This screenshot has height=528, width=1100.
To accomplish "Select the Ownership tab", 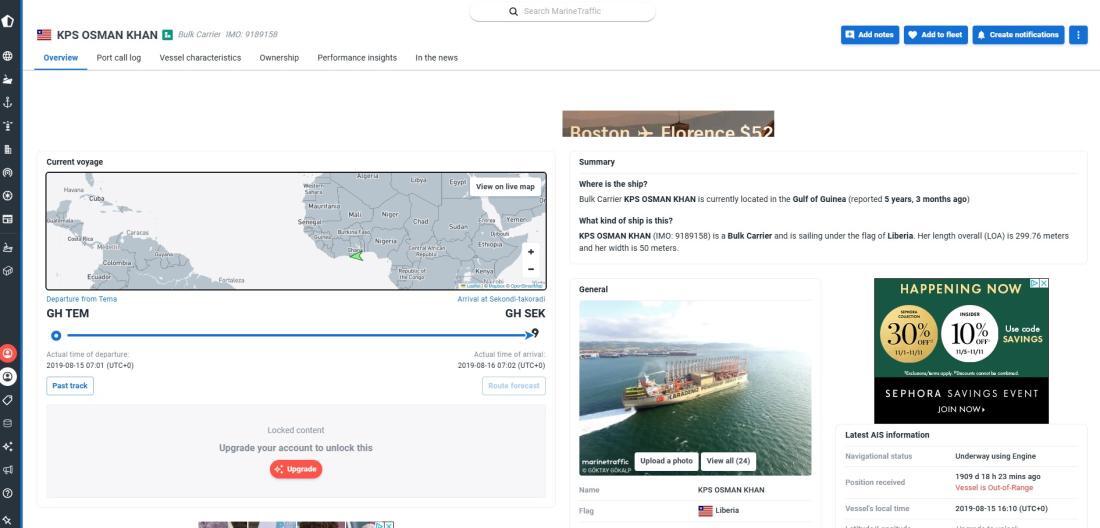I will 279,58.
